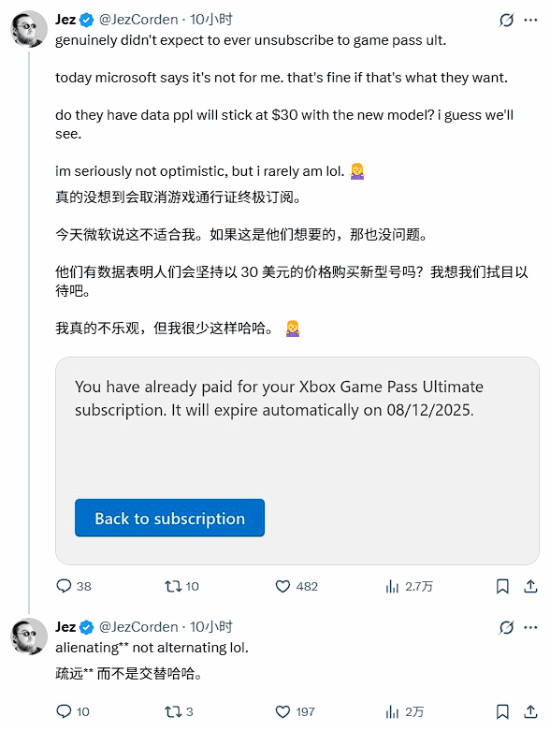Bookmark the first tweet
550x731 pixels.
(x=502, y=586)
